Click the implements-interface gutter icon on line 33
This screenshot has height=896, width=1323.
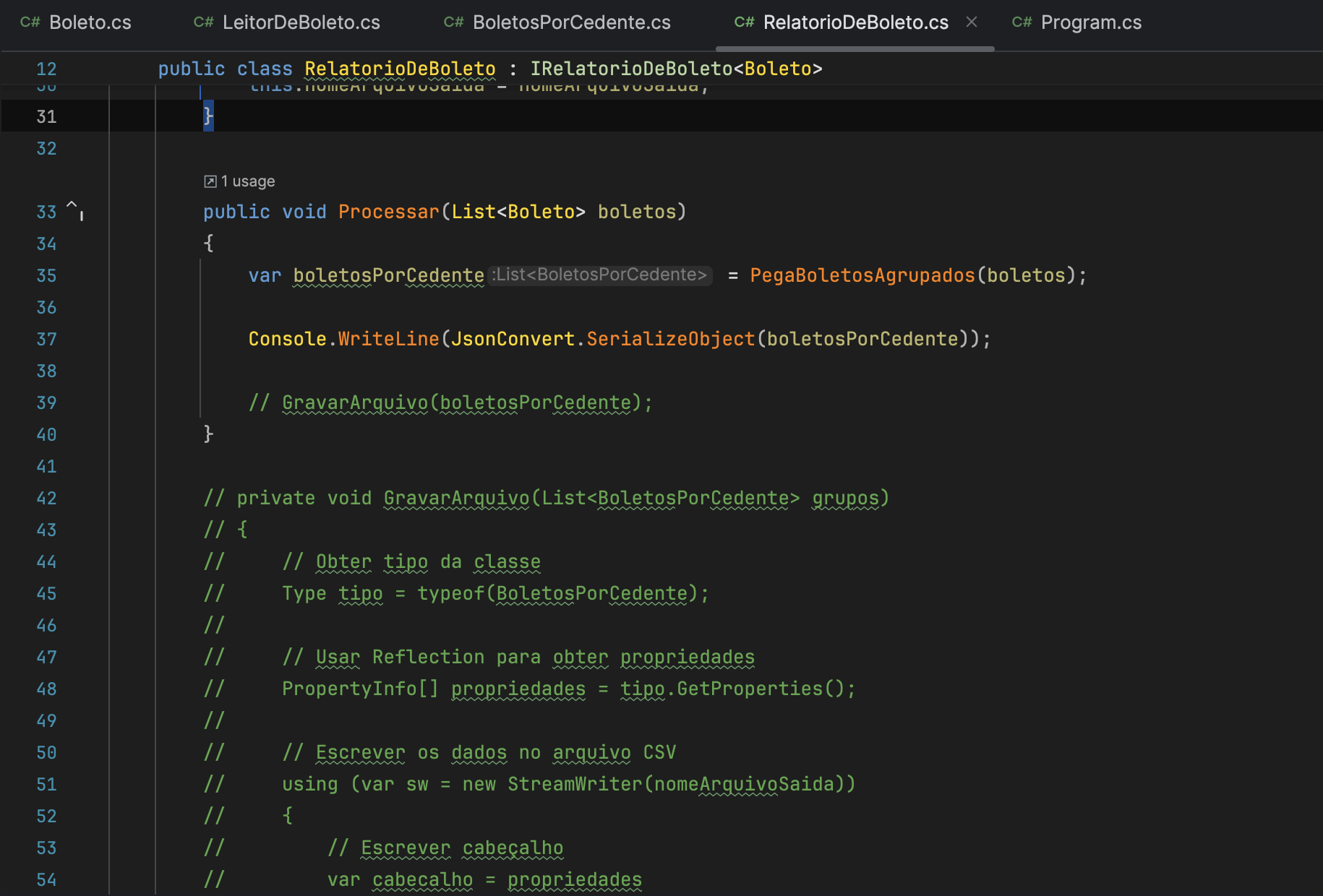tap(74, 210)
